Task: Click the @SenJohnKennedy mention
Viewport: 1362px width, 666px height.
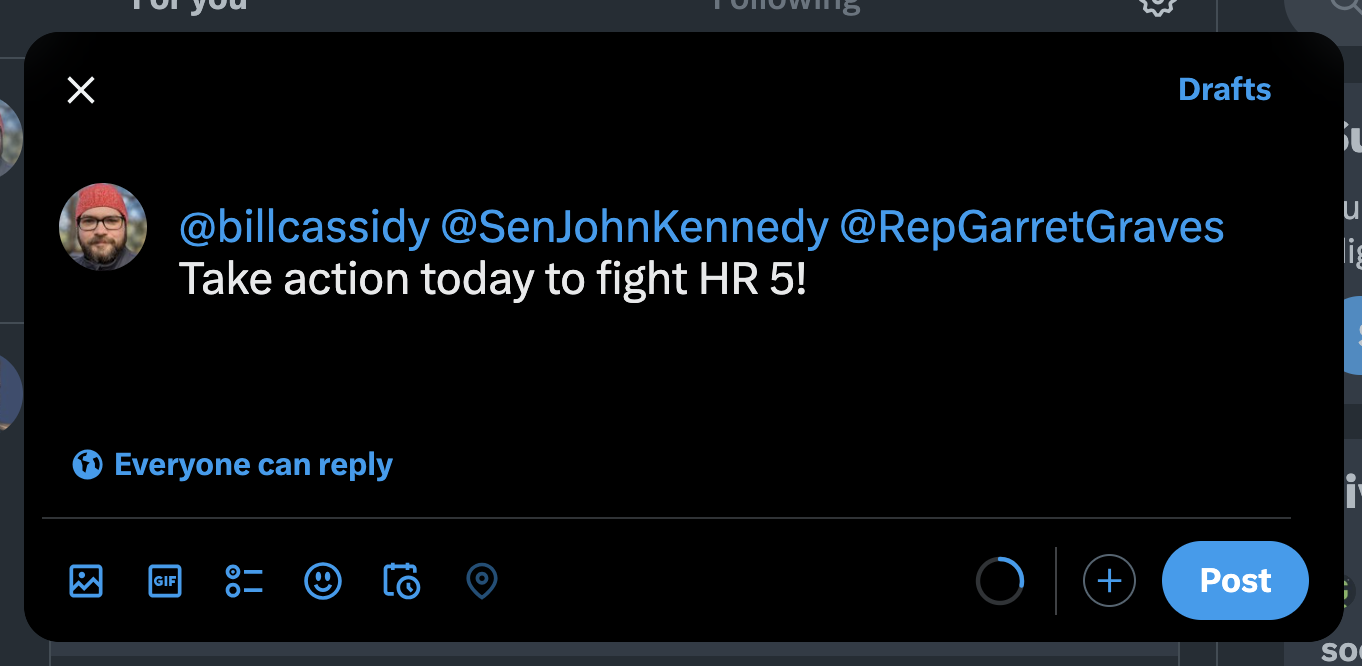Action: pyautogui.click(x=634, y=228)
